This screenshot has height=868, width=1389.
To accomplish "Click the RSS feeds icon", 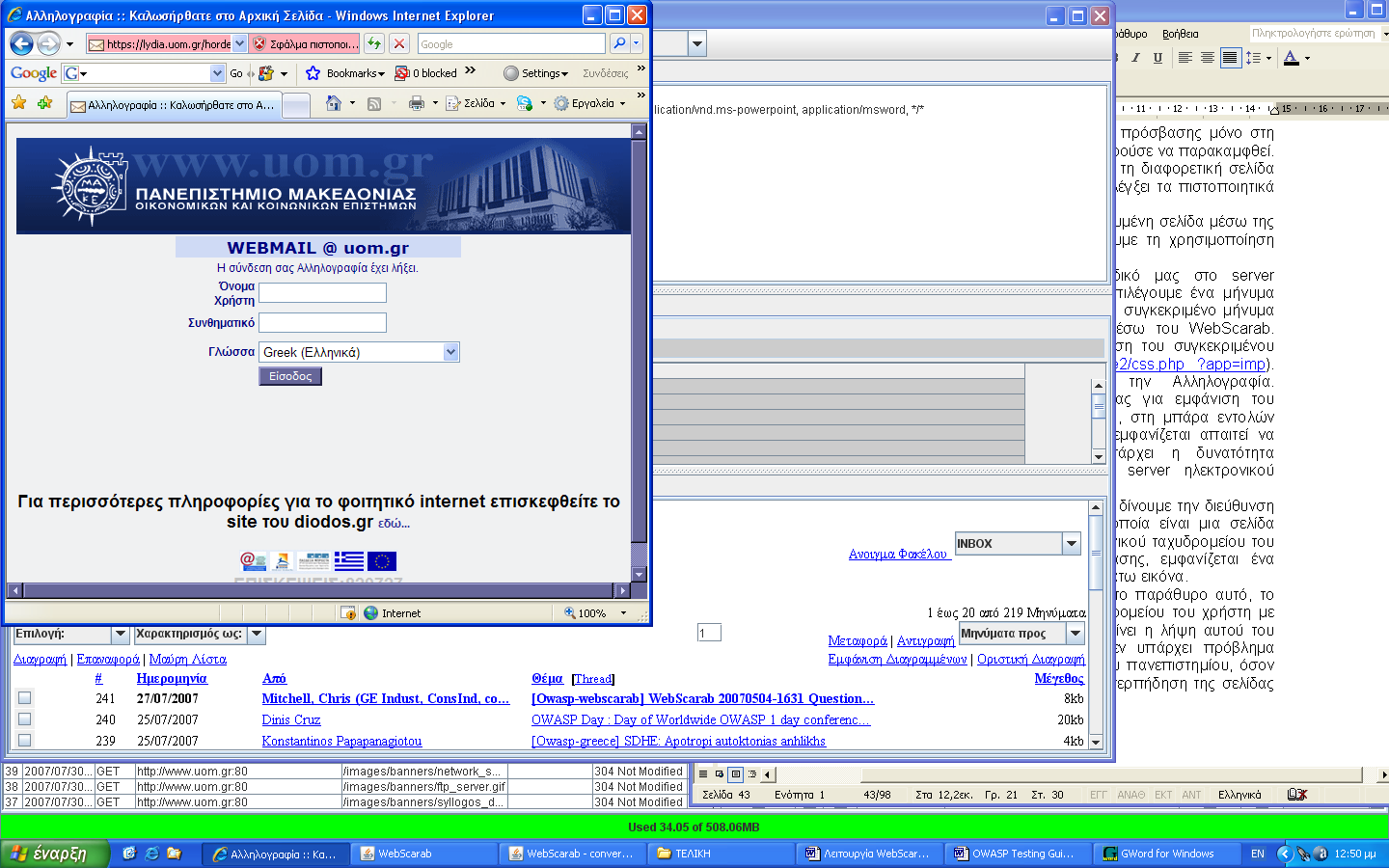I will click(374, 103).
